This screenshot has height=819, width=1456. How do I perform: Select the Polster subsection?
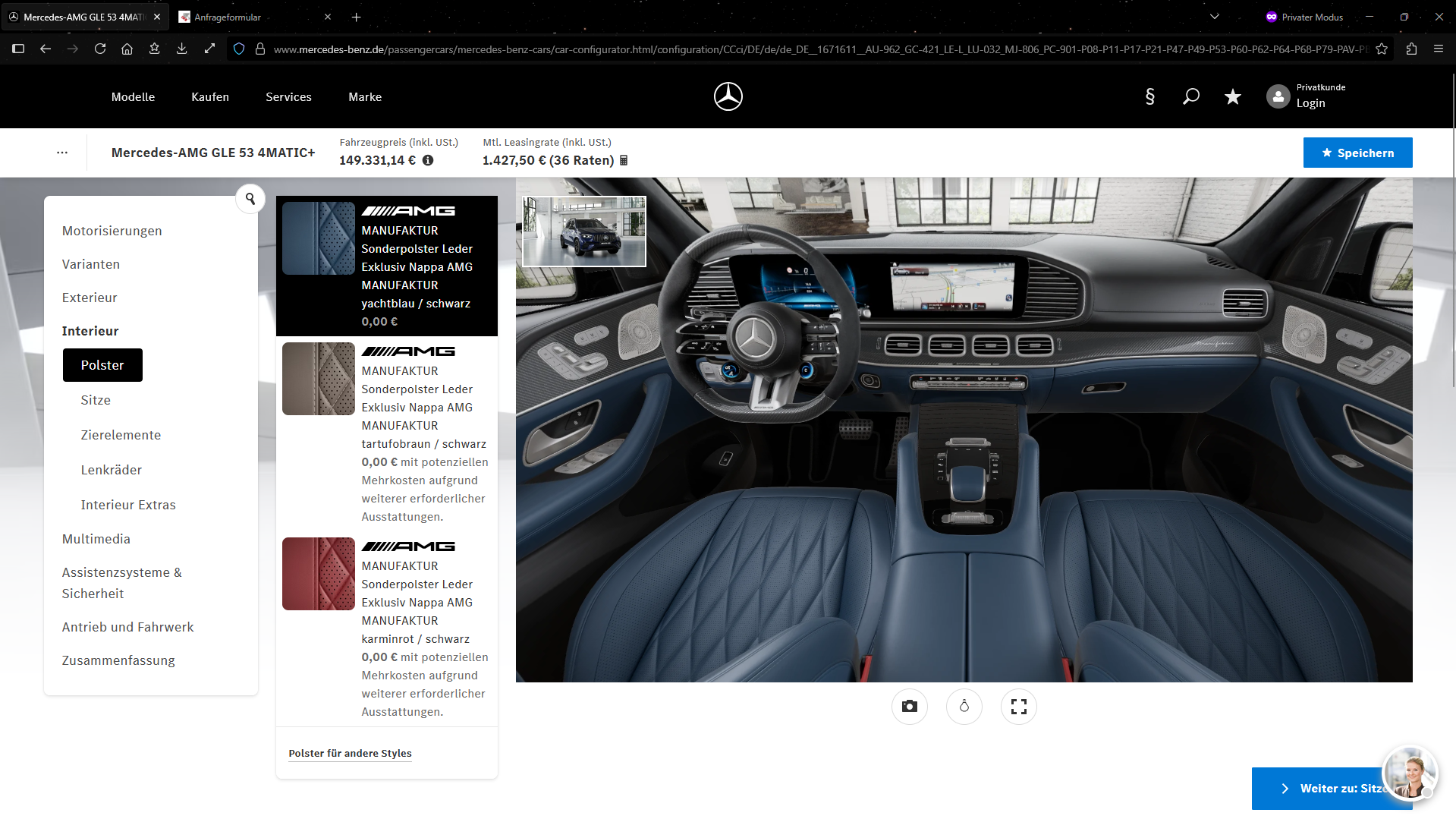point(102,365)
